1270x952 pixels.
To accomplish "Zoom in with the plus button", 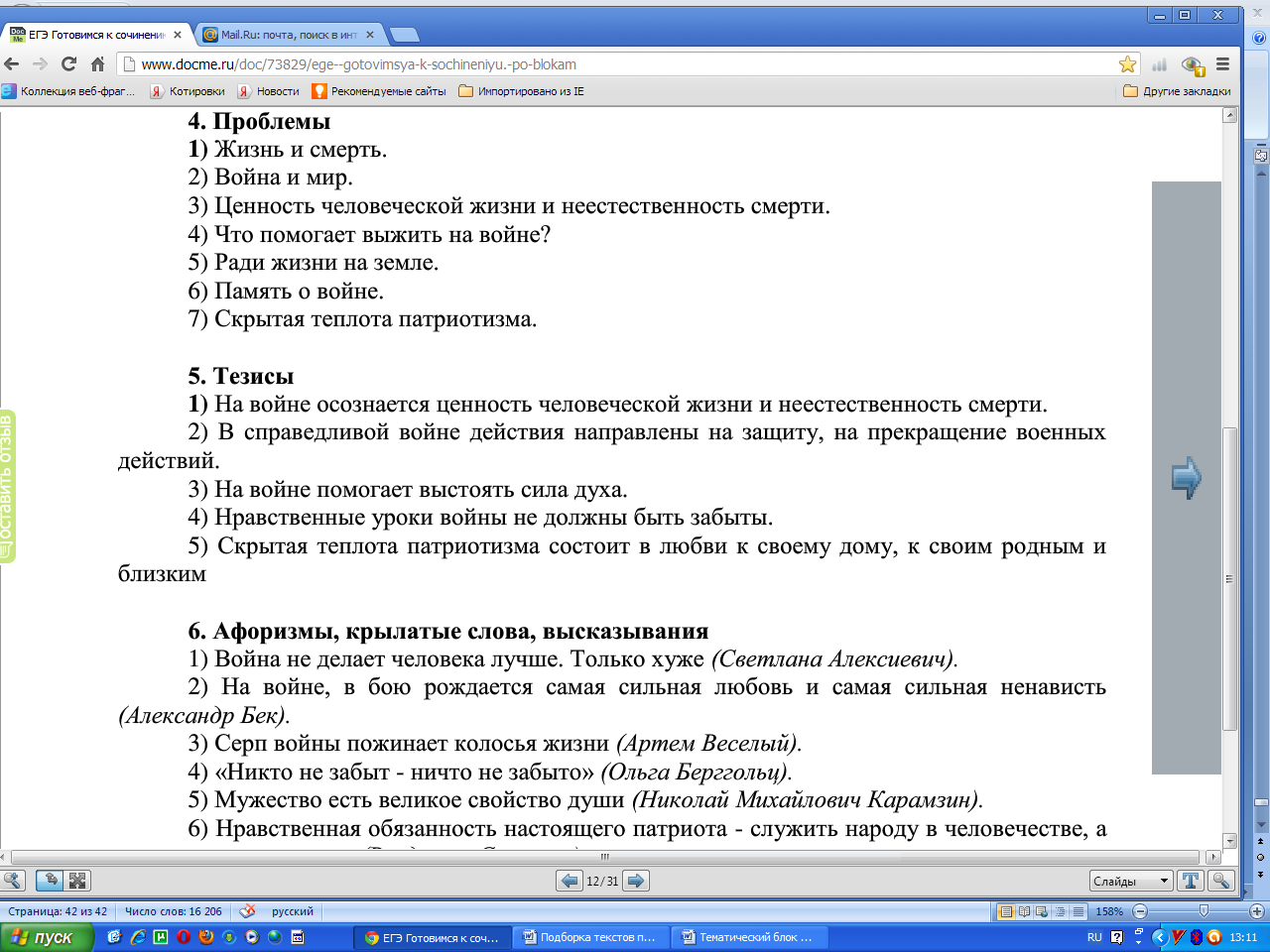I will tap(1256, 911).
